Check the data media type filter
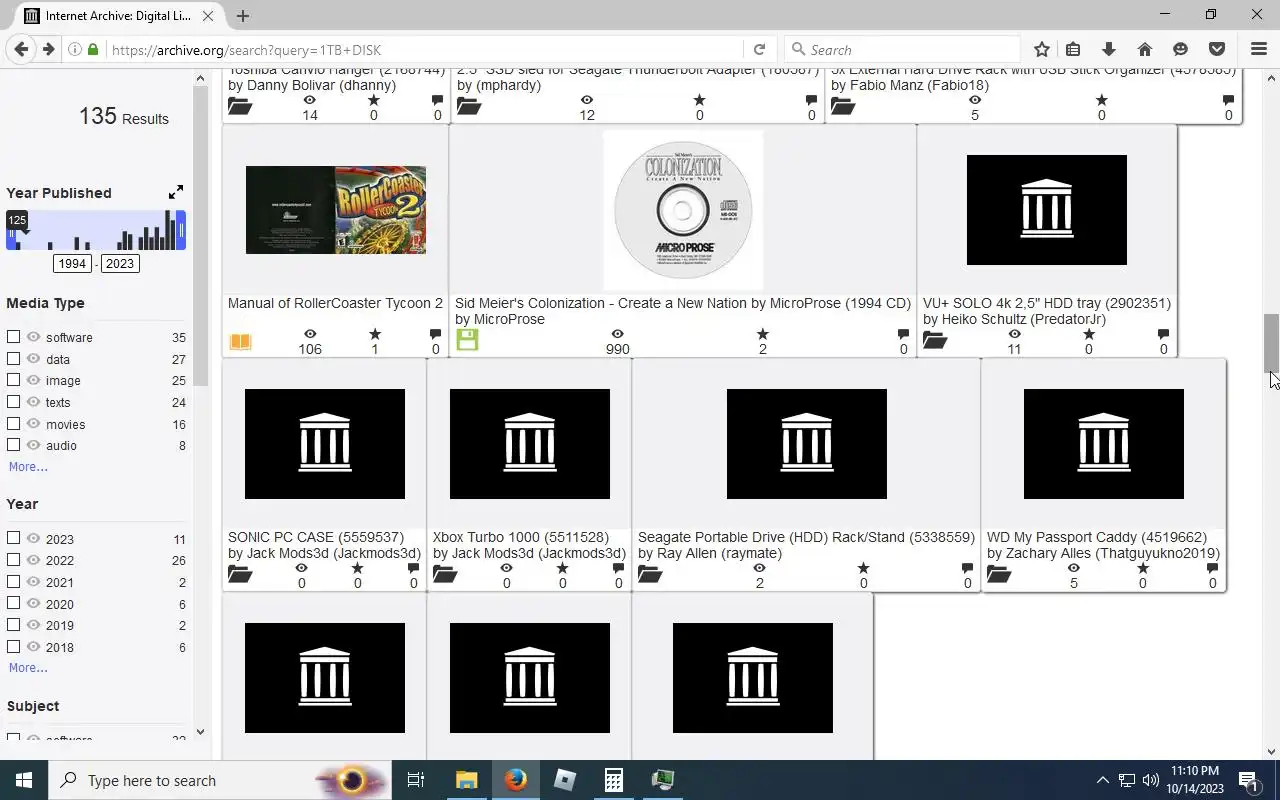Viewport: 1280px width, 800px height. tap(14, 359)
